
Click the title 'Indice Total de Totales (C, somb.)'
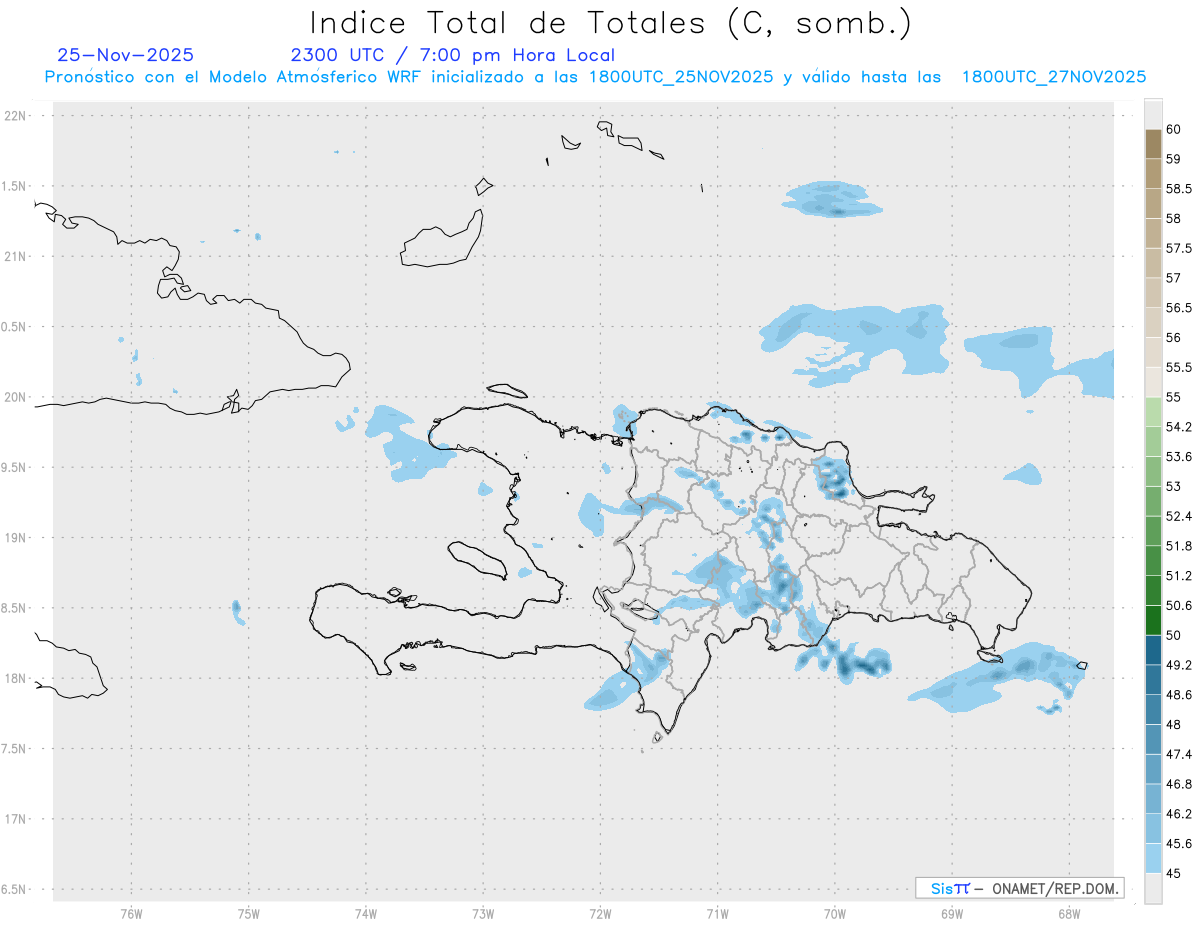tap(610, 23)
